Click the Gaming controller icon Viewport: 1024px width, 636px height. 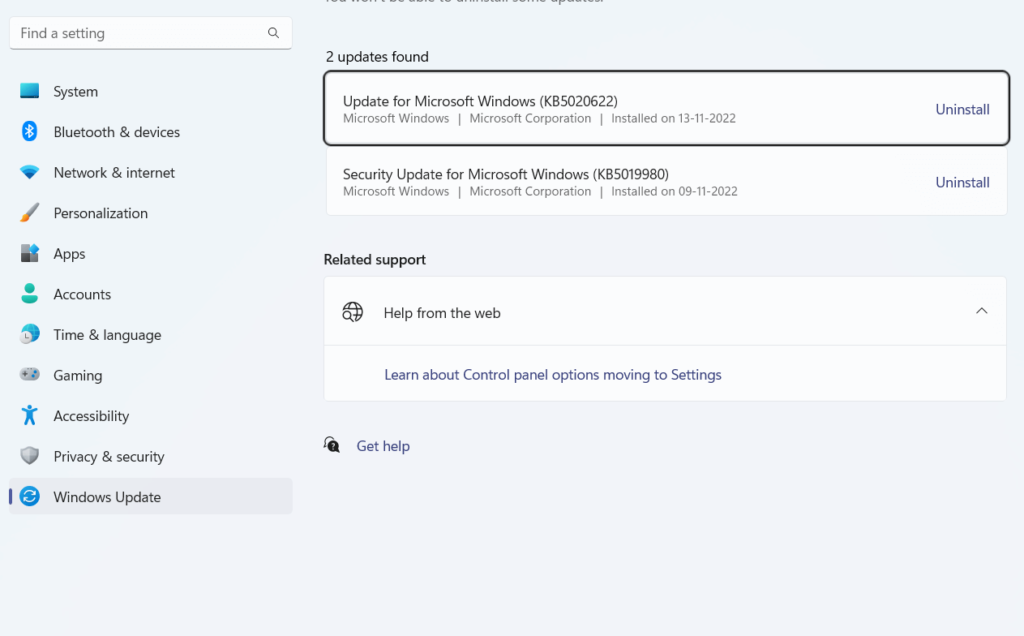(x=29, y=374)
